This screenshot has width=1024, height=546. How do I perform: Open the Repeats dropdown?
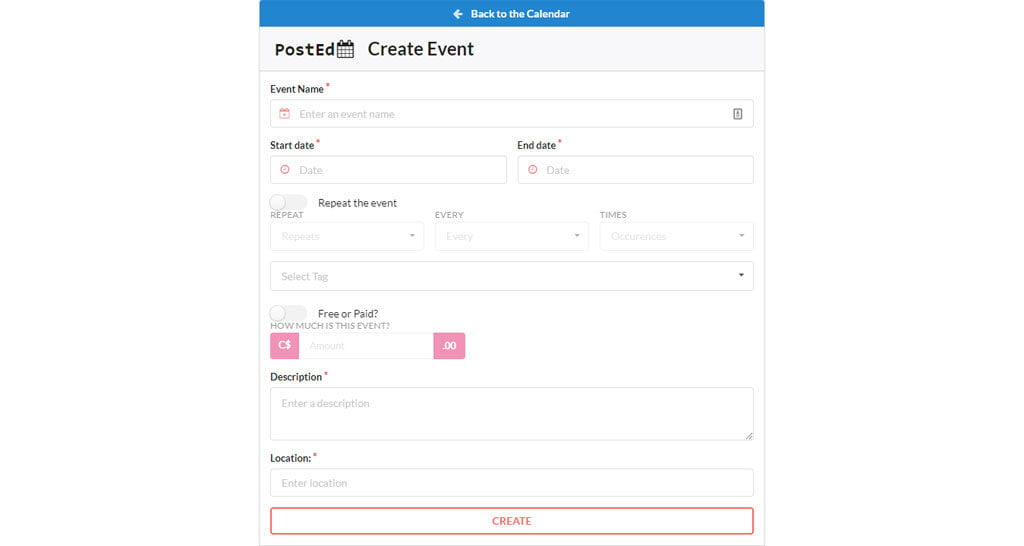pos(346,237)
